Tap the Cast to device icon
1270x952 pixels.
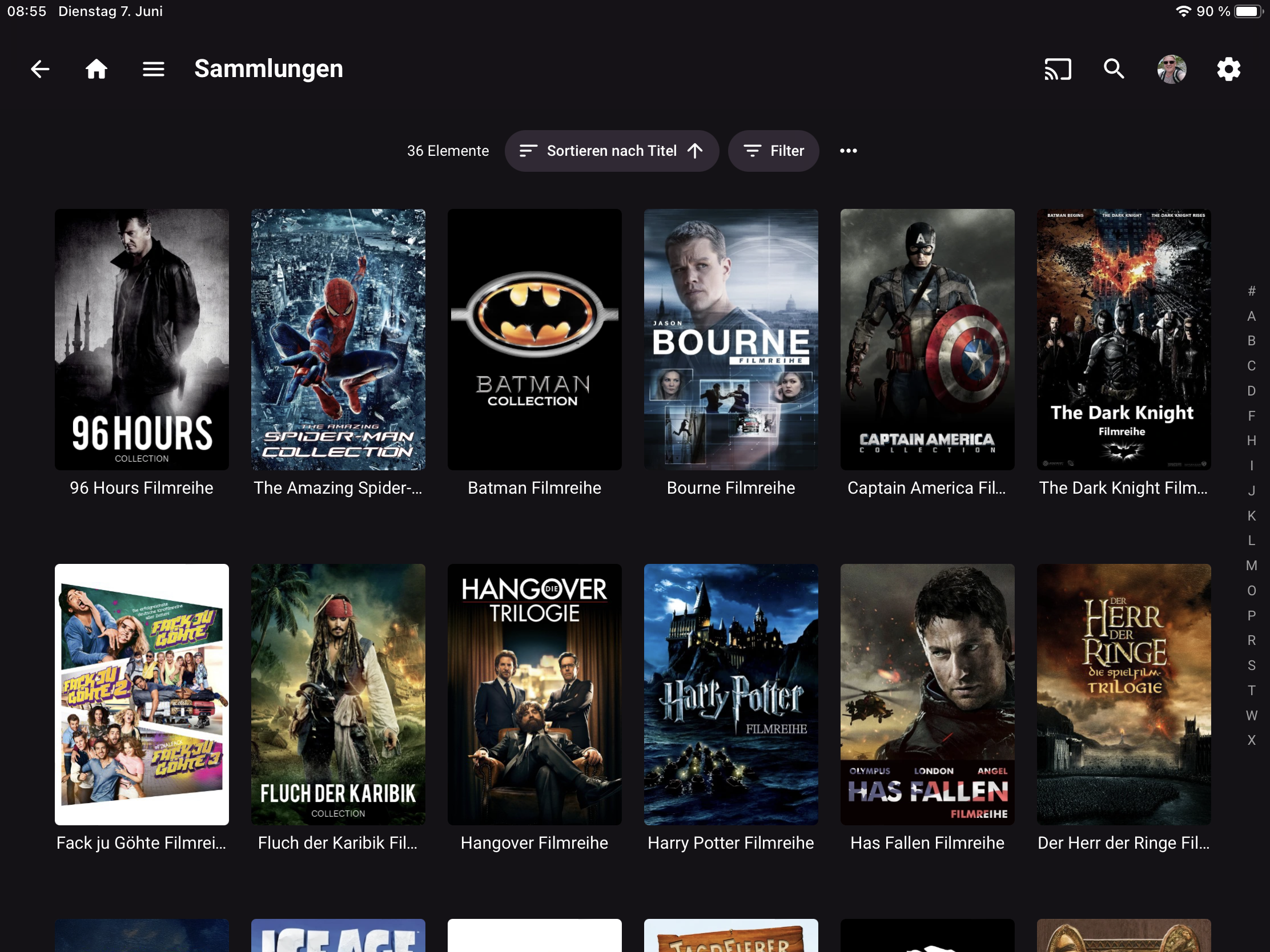point(1058,70)
